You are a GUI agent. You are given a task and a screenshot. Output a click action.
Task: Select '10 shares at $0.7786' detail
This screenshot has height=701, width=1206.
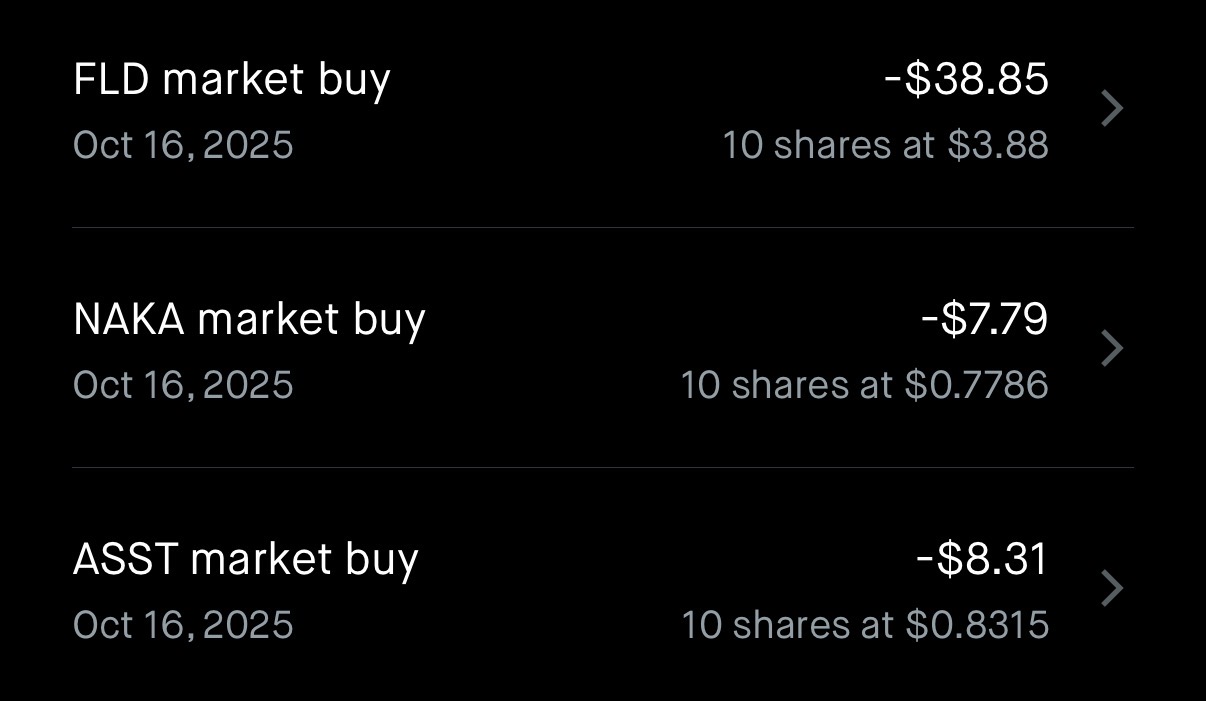[864, 386]
